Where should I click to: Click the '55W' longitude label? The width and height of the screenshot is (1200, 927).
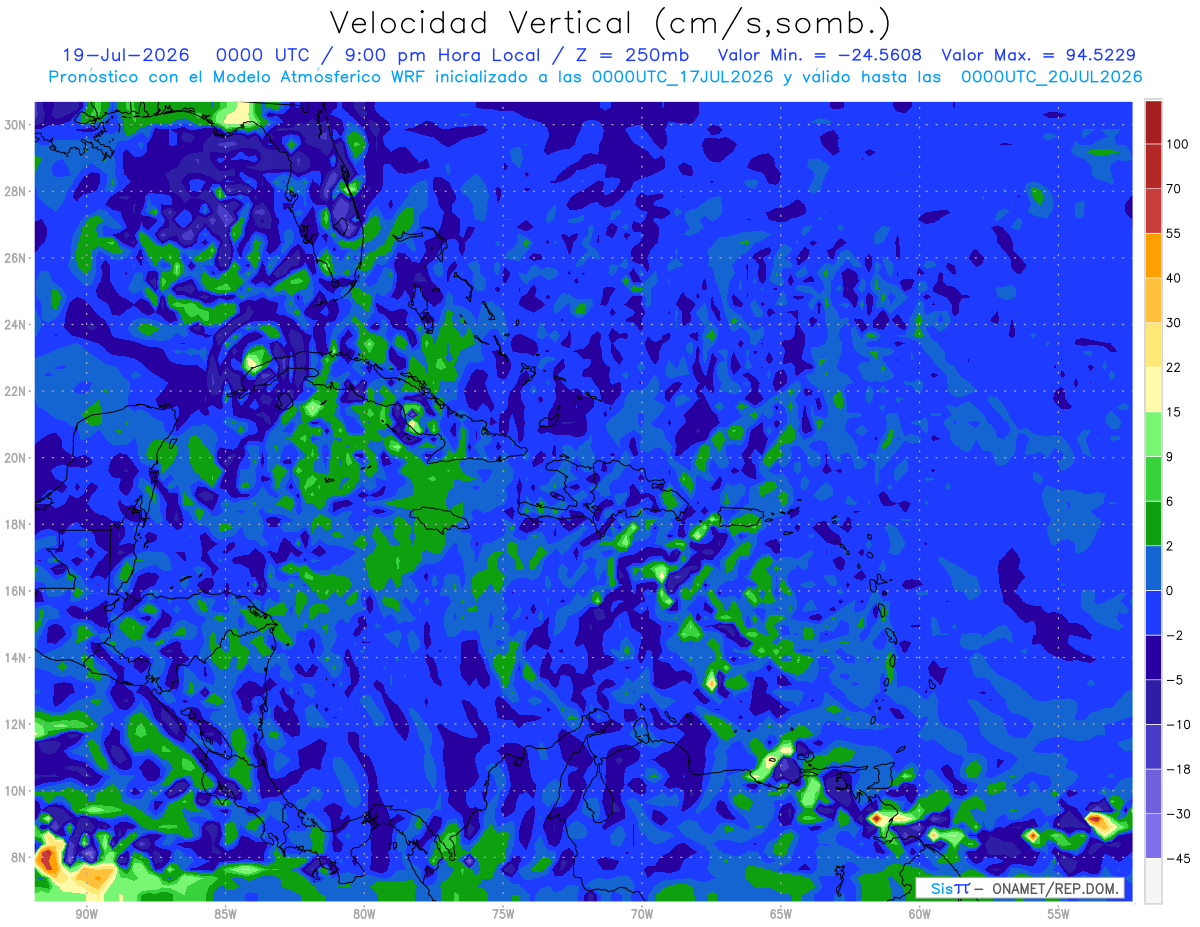tap(1059, 914)
